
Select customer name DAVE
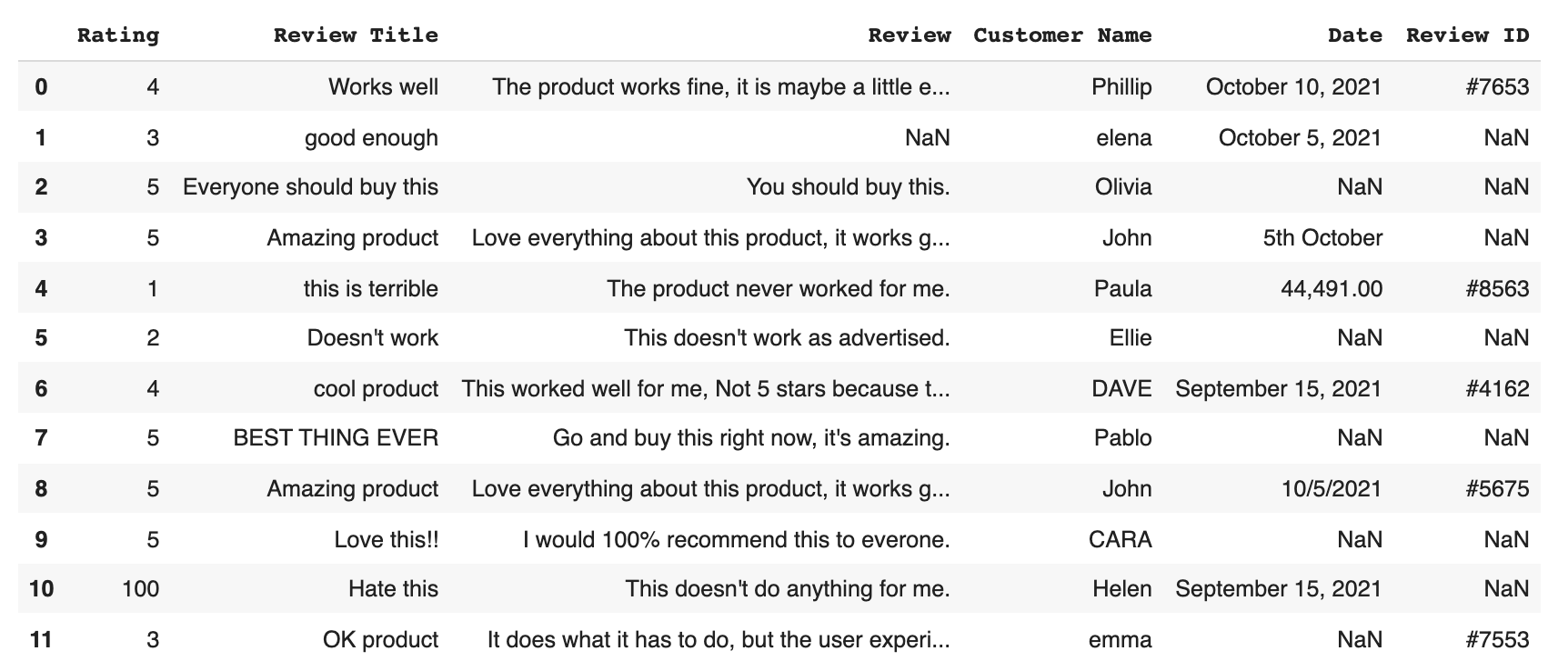tap(1121, 389)
